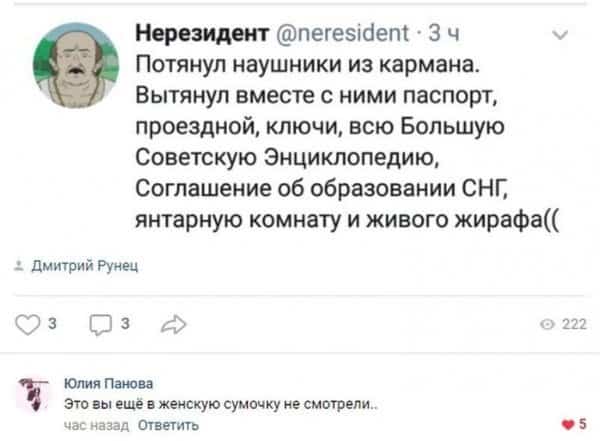Click the tweet text about наушники
Viewport: 600px width, 441px height.
point(347,142)
